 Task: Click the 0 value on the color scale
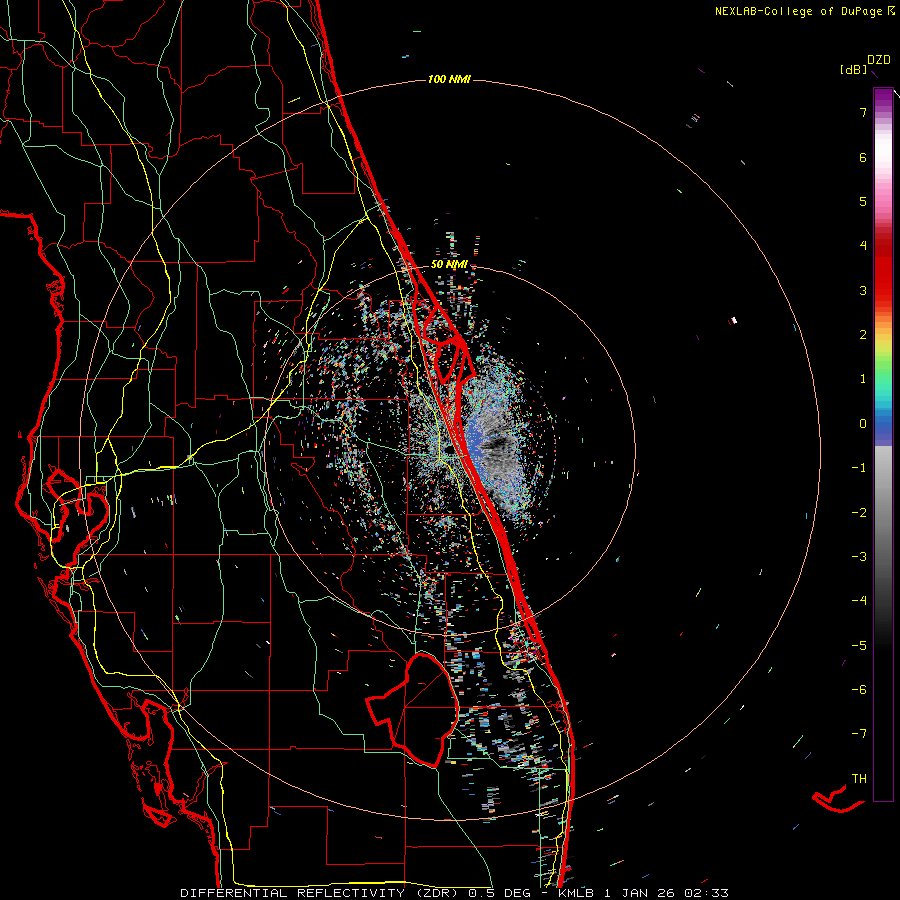(x=863, y=424)
